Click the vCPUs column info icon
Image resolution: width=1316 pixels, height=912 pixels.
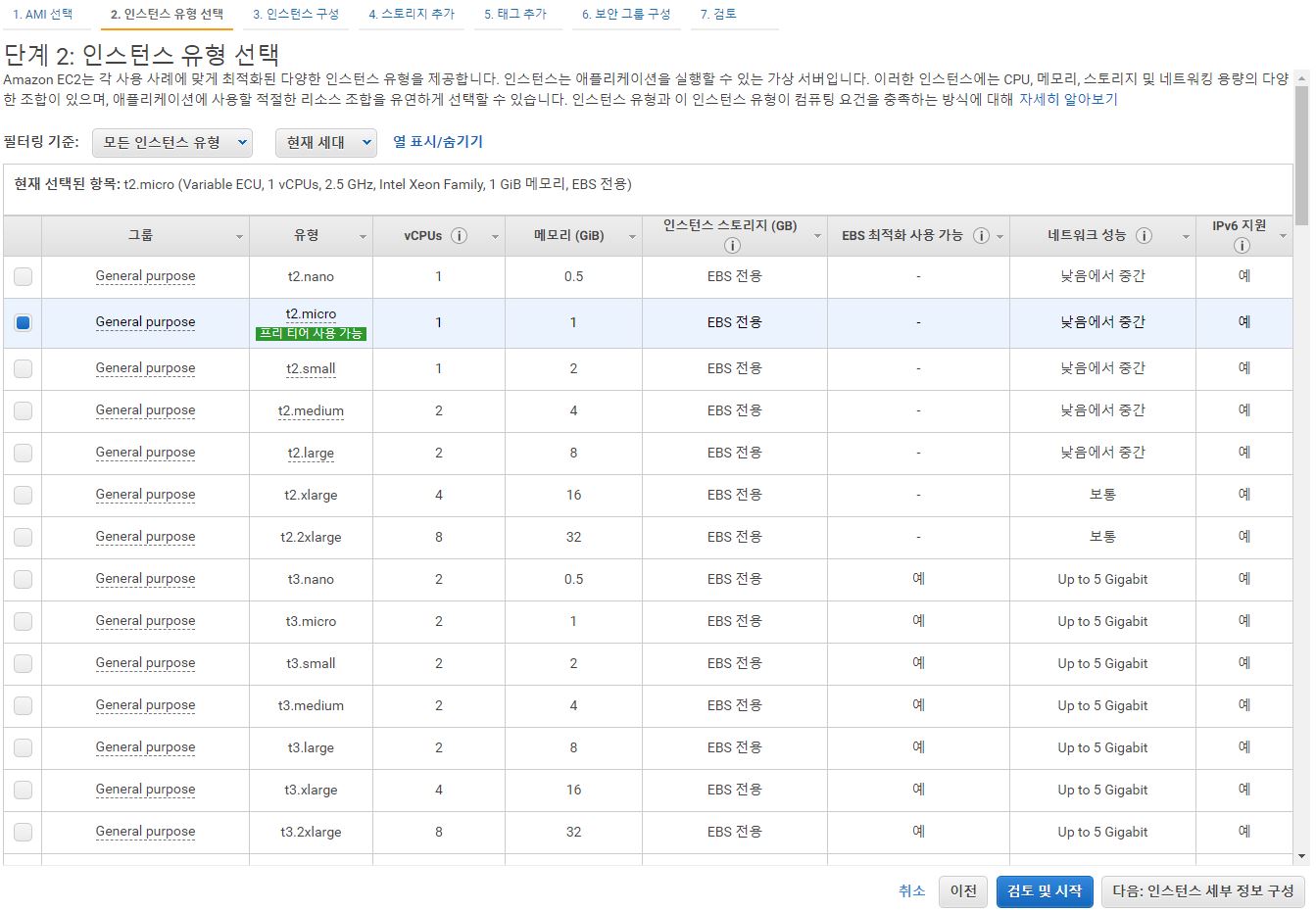point(459,236)
